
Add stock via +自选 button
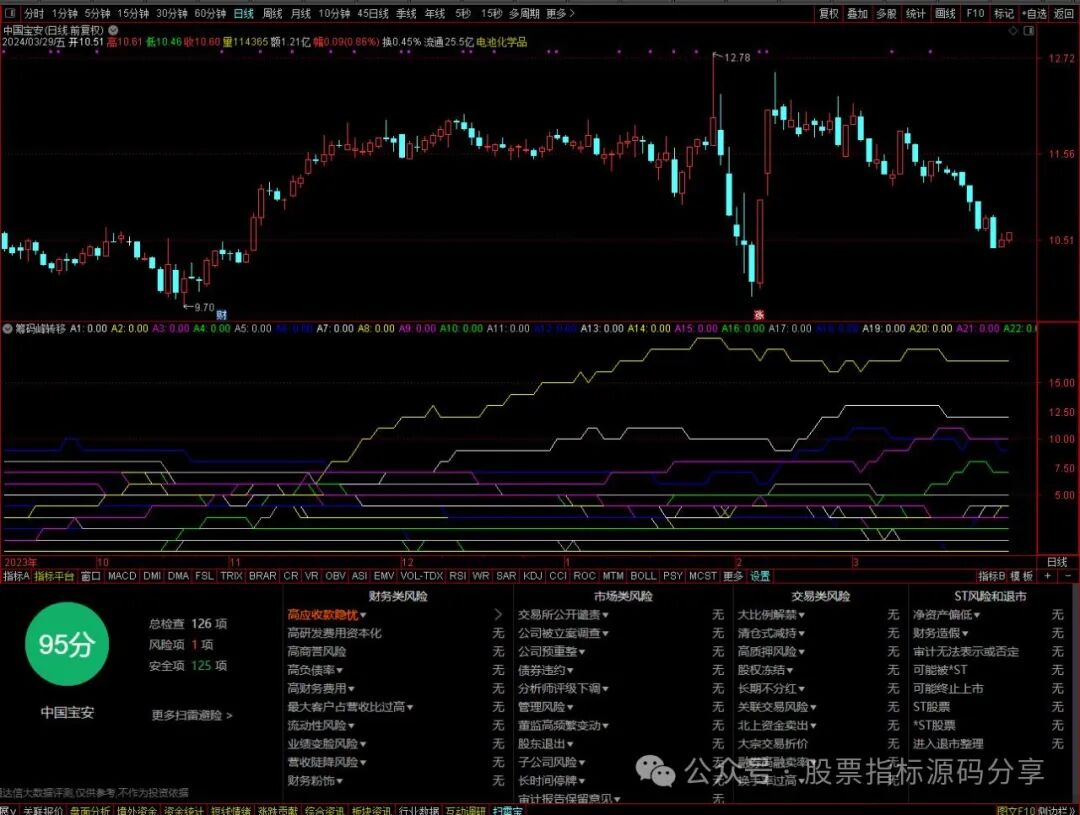[1034, 13]
